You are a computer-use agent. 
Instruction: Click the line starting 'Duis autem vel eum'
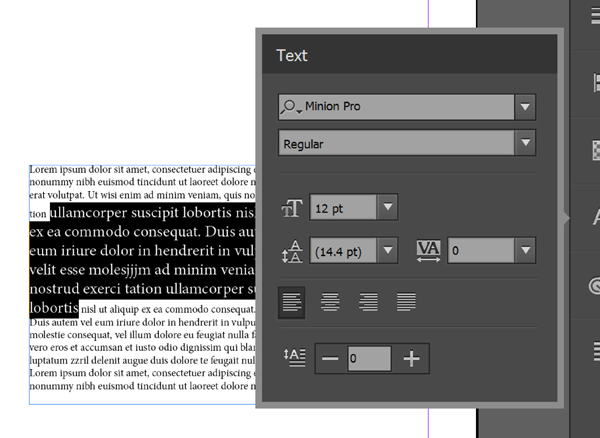(x=142, y=322)
